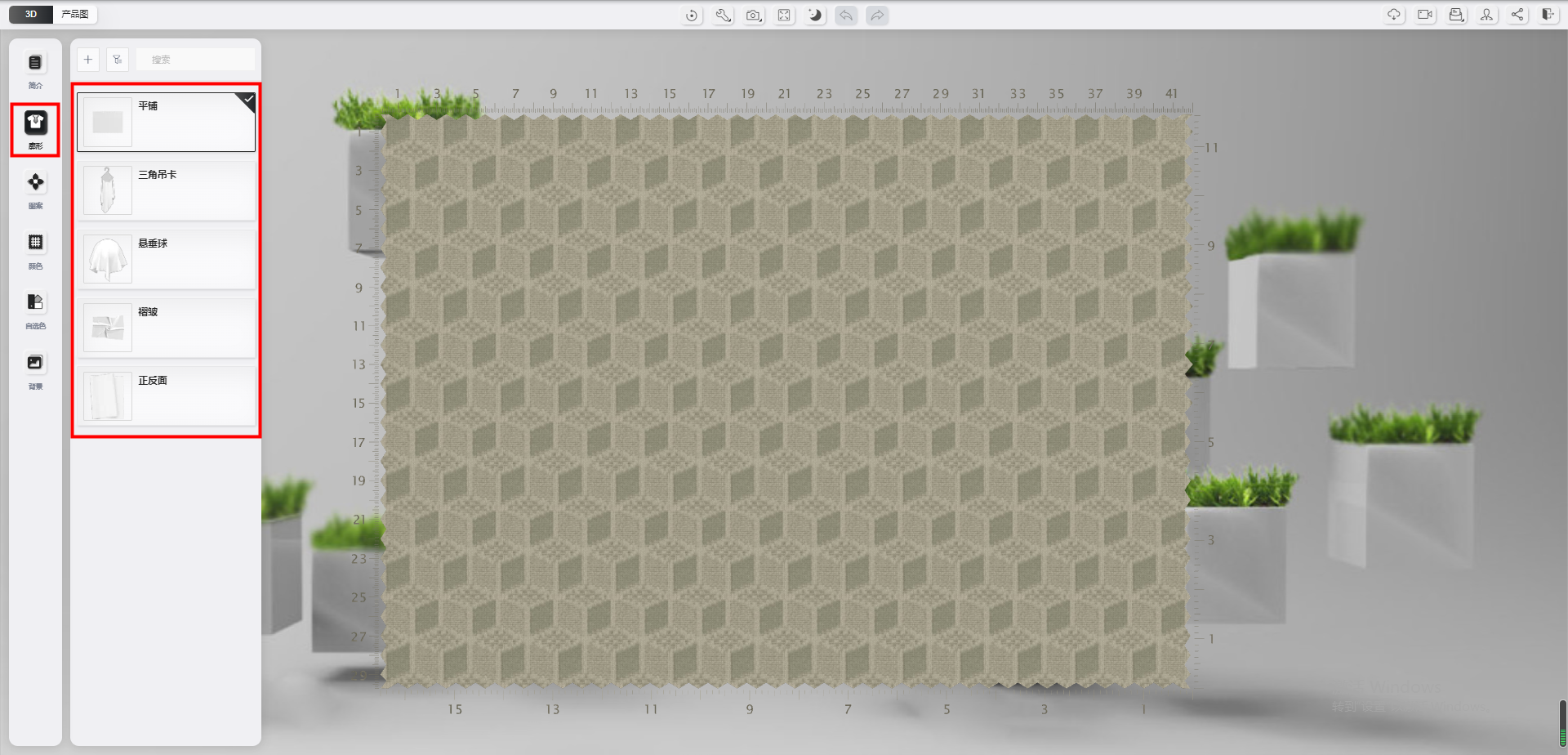Open the 颜色 color panel
The width and height of the screenshot is (1568, 755).
click(x=35, y=249)
